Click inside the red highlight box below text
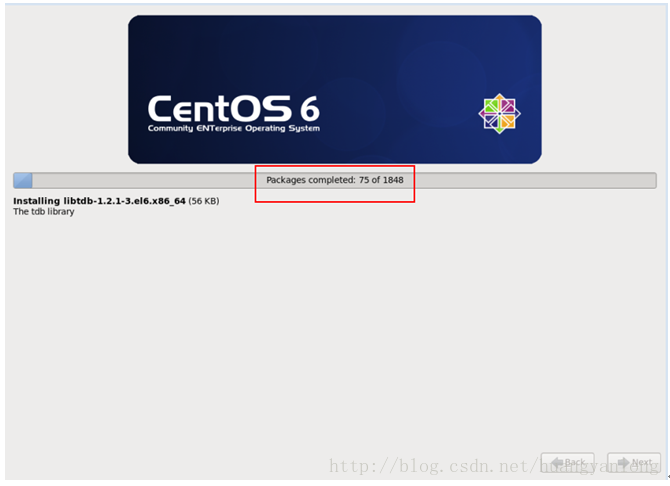Image resolution: width=670 pixels, height=486 pixels. tap(335, 194)
